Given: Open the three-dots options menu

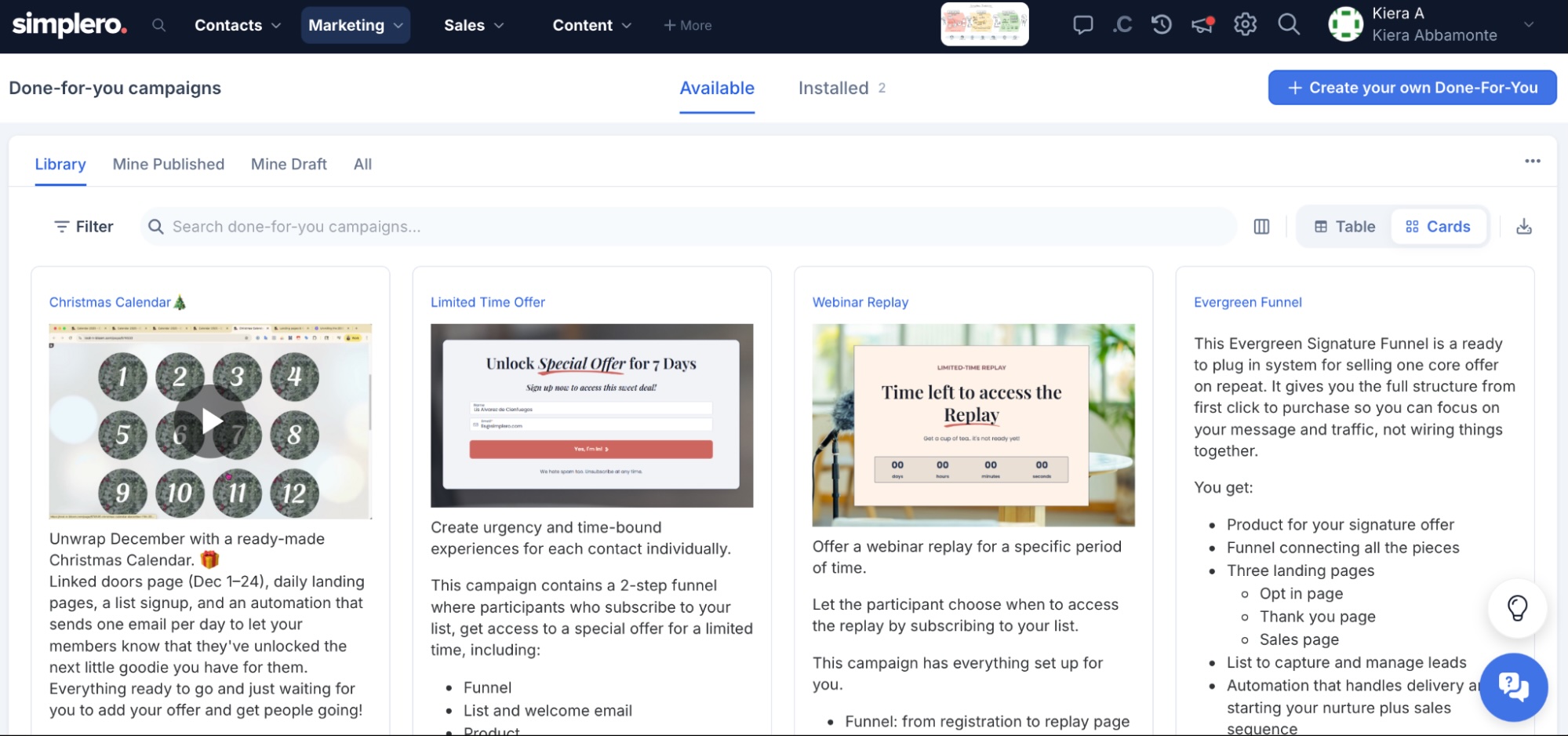Looking at the screenshot, I should tap(1532, 161).
